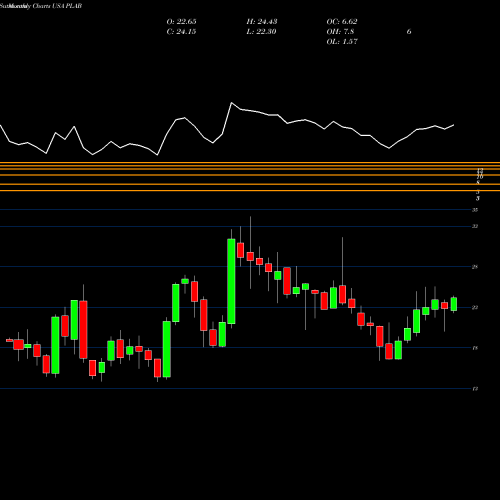The width and height of the screenshot is (500, 500).
Task: Click the 'O: 22.65' open price value
Action: (181, 22)
